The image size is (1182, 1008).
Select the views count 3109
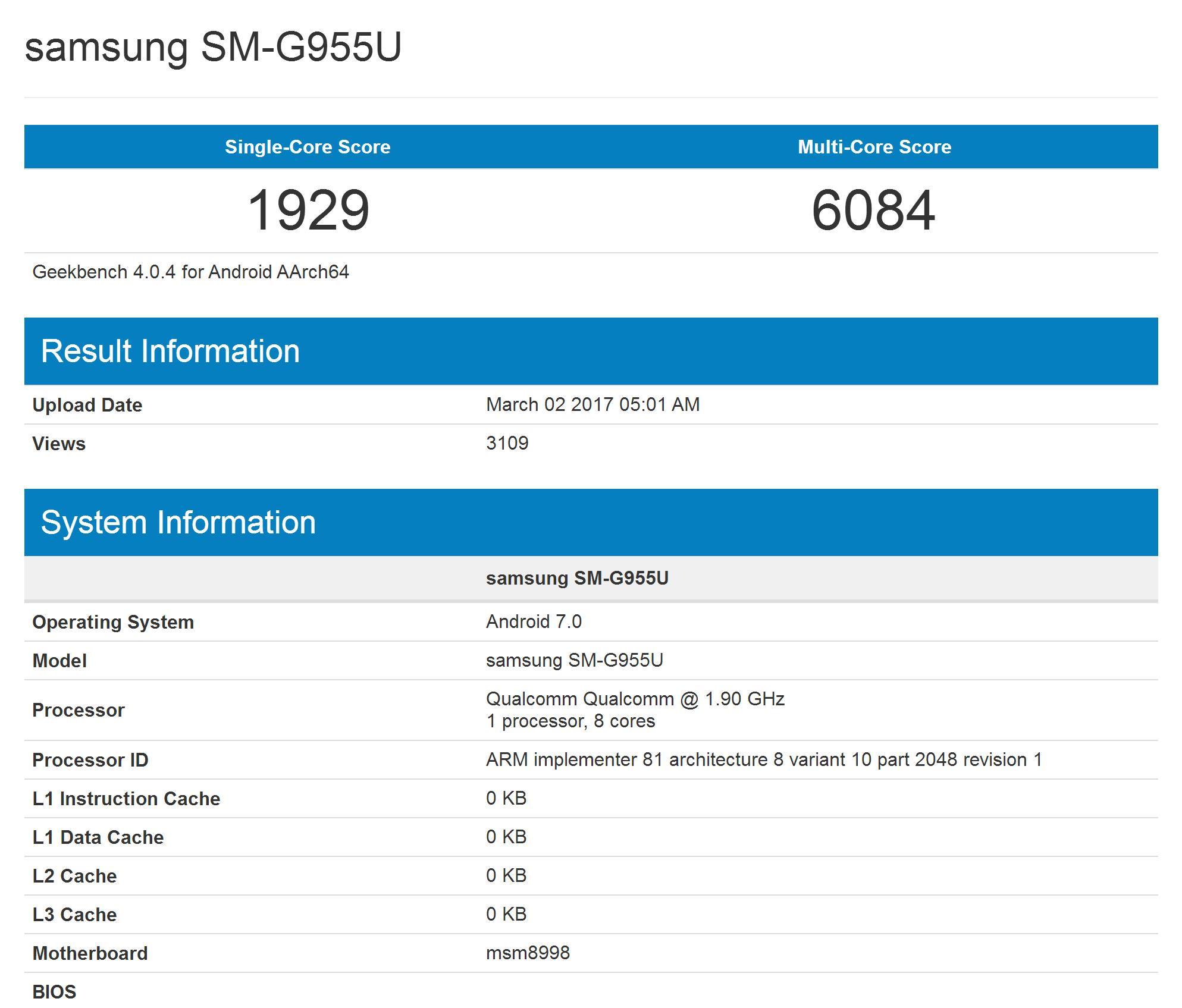(507, 443)
